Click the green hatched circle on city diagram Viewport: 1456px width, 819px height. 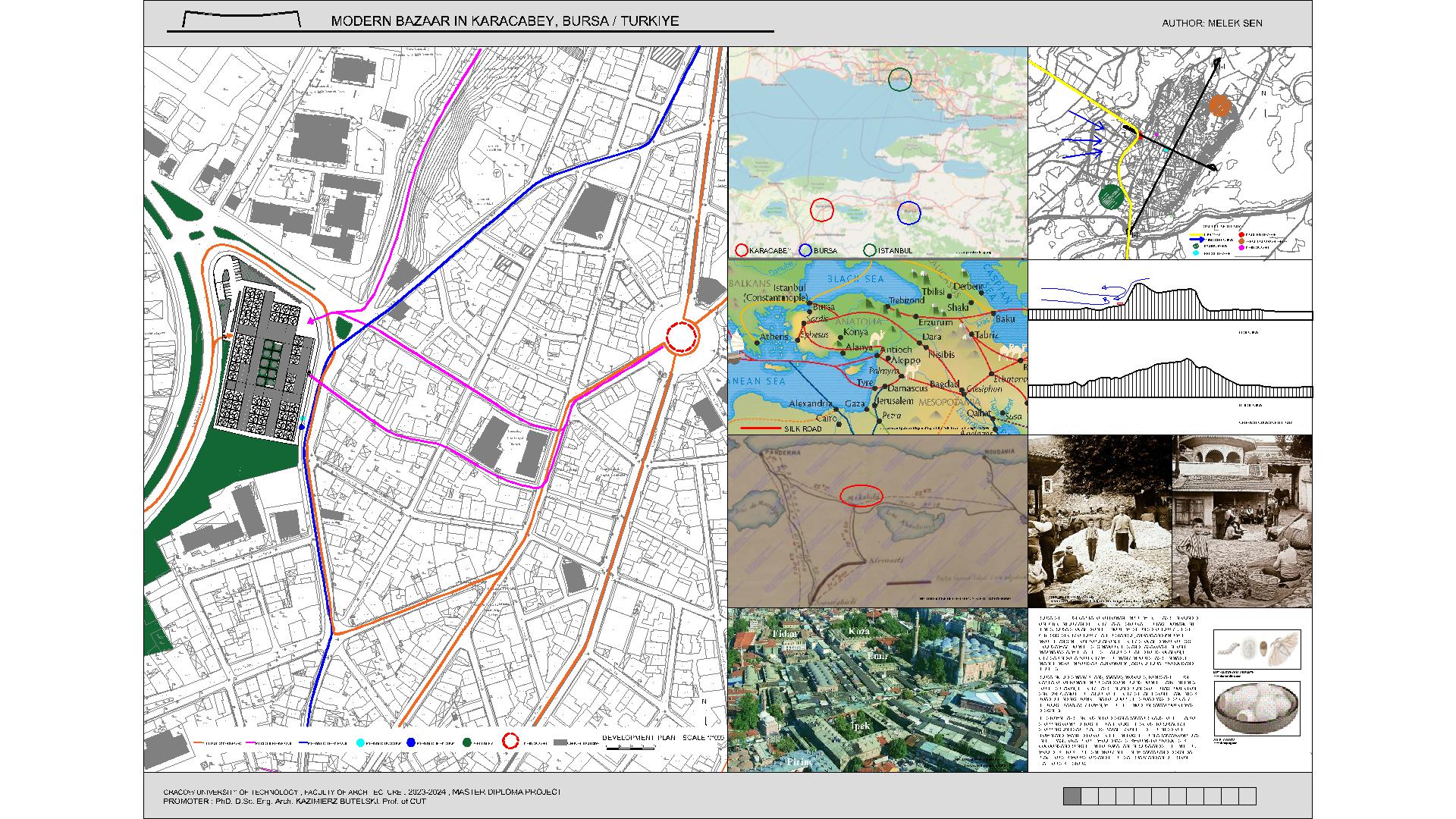pos(1111,196)
